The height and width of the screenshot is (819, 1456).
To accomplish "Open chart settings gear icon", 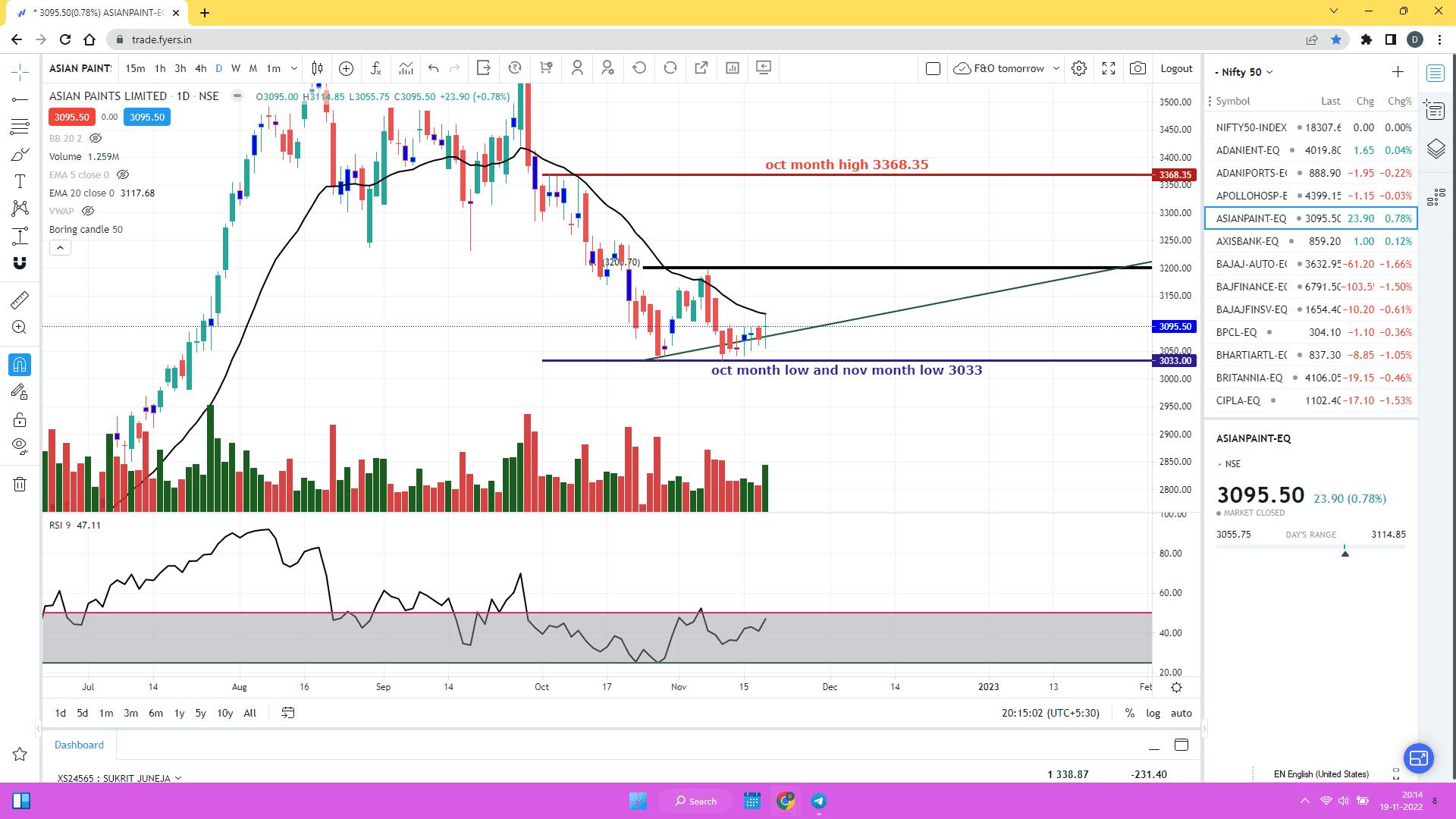I will [x=1079, y=68].
